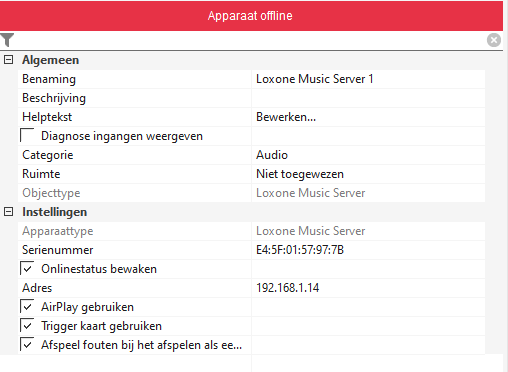The image size is (508, 372).
Task: Click the Apparaat offline red banner
Action: (251, 16)
